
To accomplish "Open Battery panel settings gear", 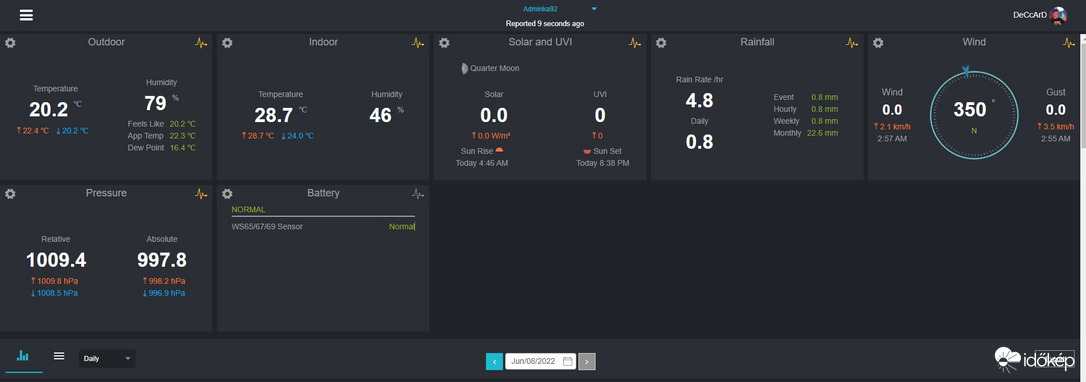I will click(x=227, y=194).
